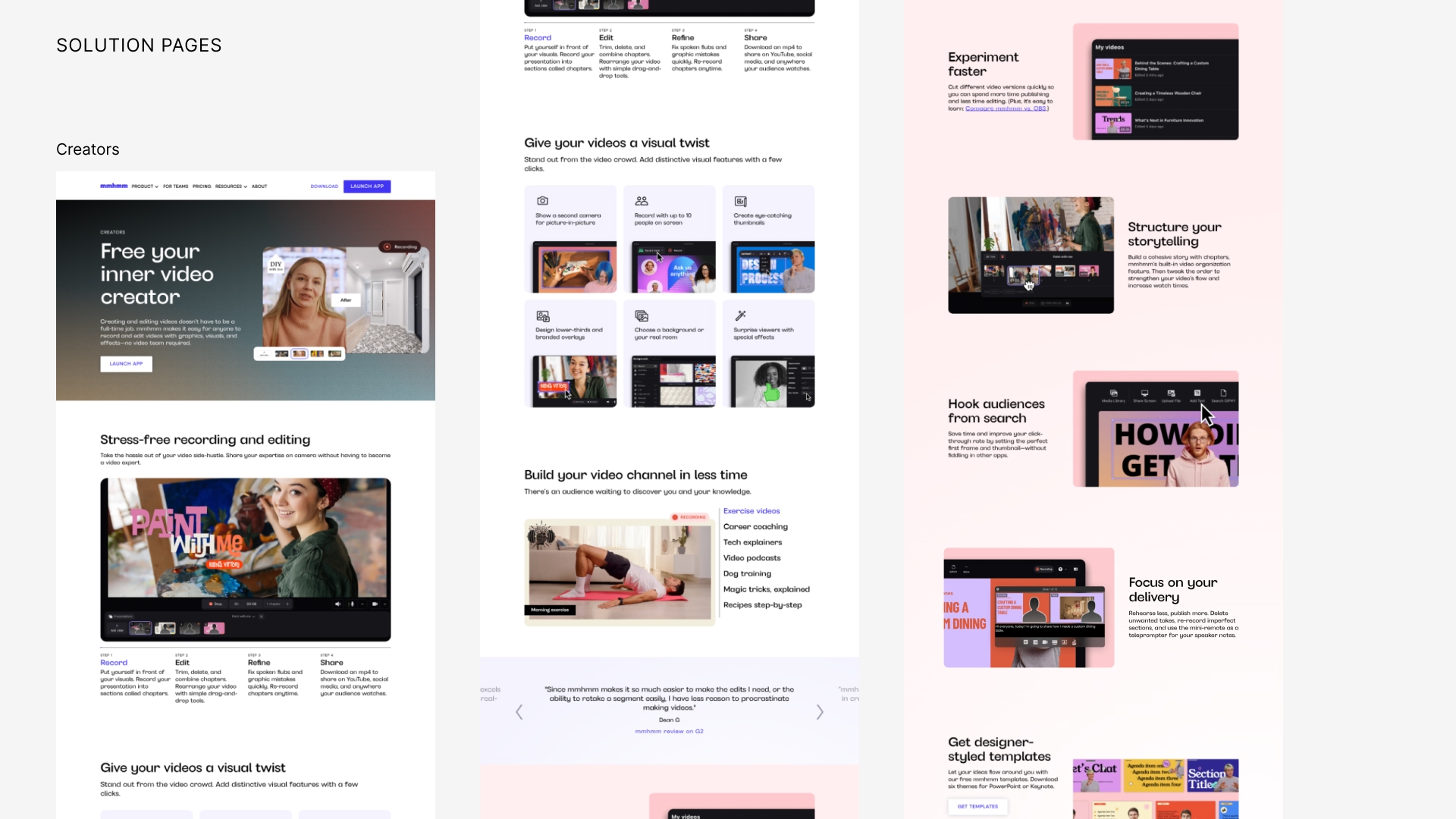Click the two-people icon for multi-person recording
1456x819 pixels.
[x=642, y=201]
